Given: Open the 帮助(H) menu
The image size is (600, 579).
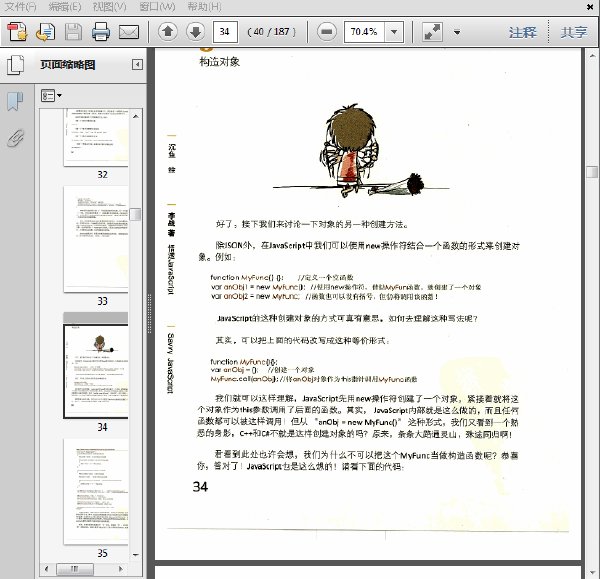Looking at the screenshot, I should 204,7.
